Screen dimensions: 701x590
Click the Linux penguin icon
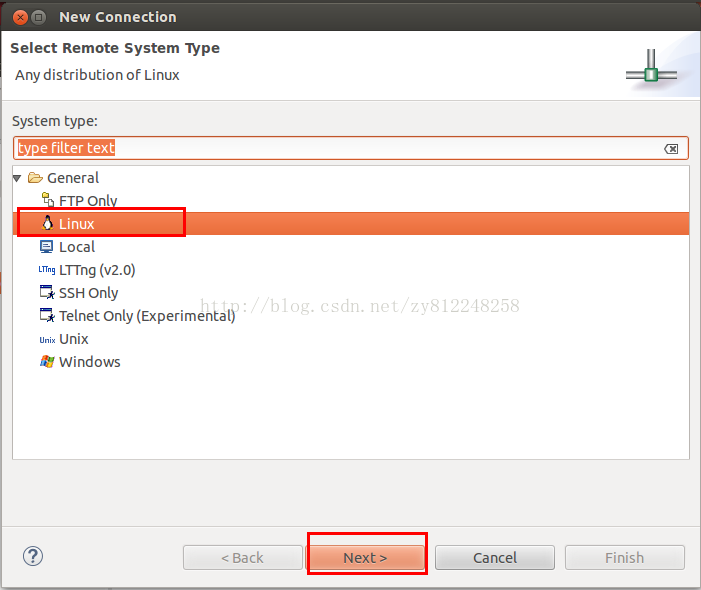coord(46,224)
